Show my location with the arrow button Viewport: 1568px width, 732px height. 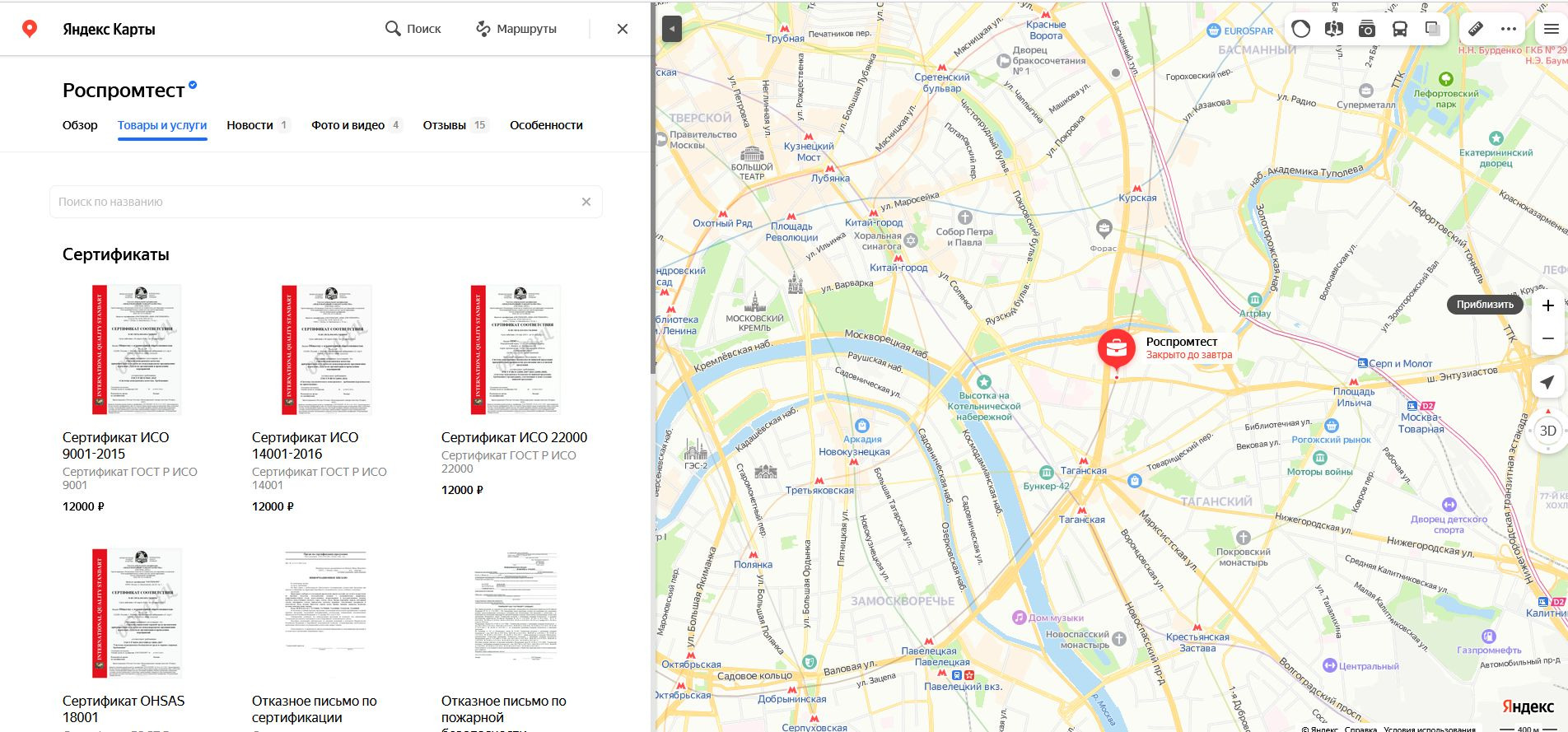tap(1548, 381)
